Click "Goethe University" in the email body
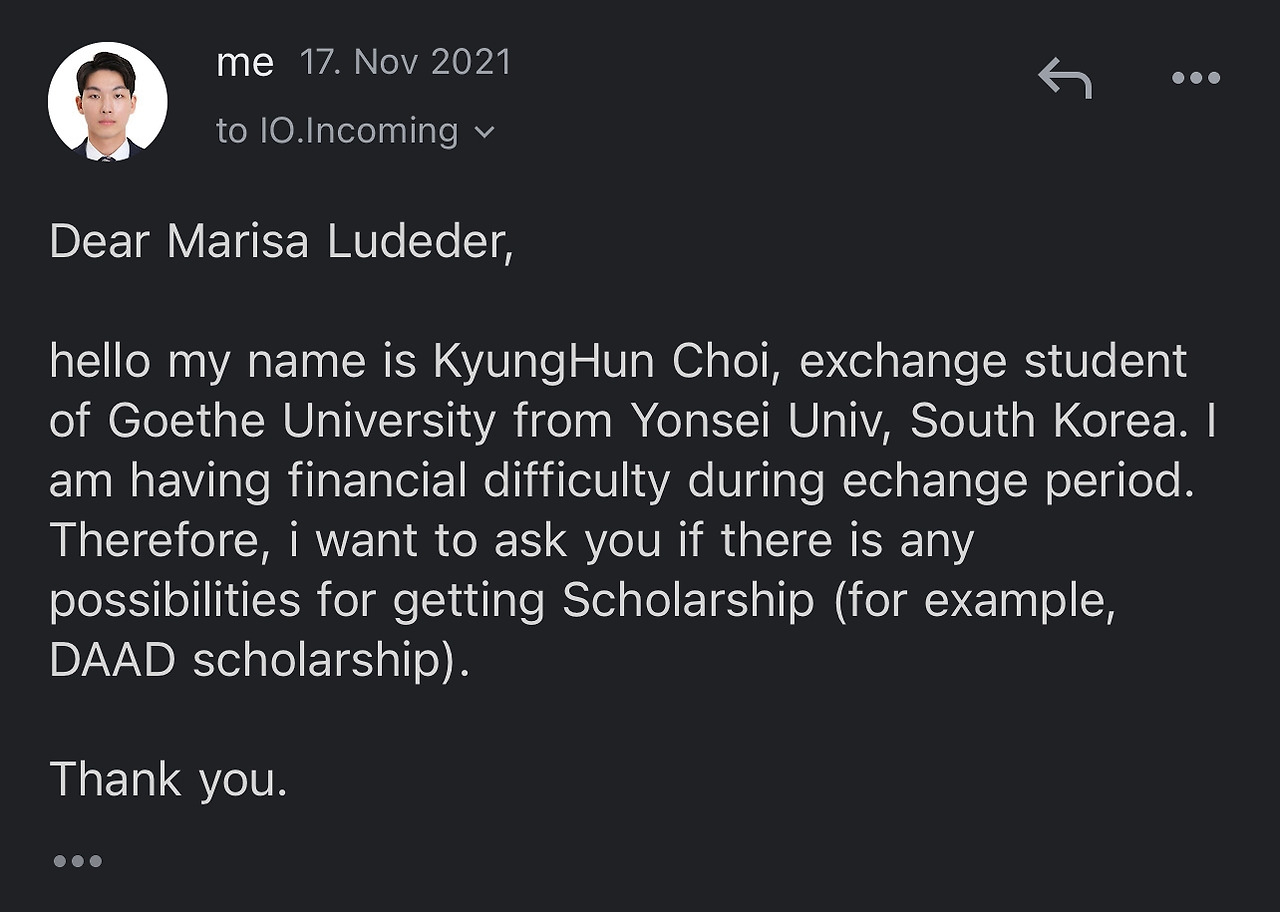The width and height of the screenshot is (1280, 912). (x=301, y=422)
